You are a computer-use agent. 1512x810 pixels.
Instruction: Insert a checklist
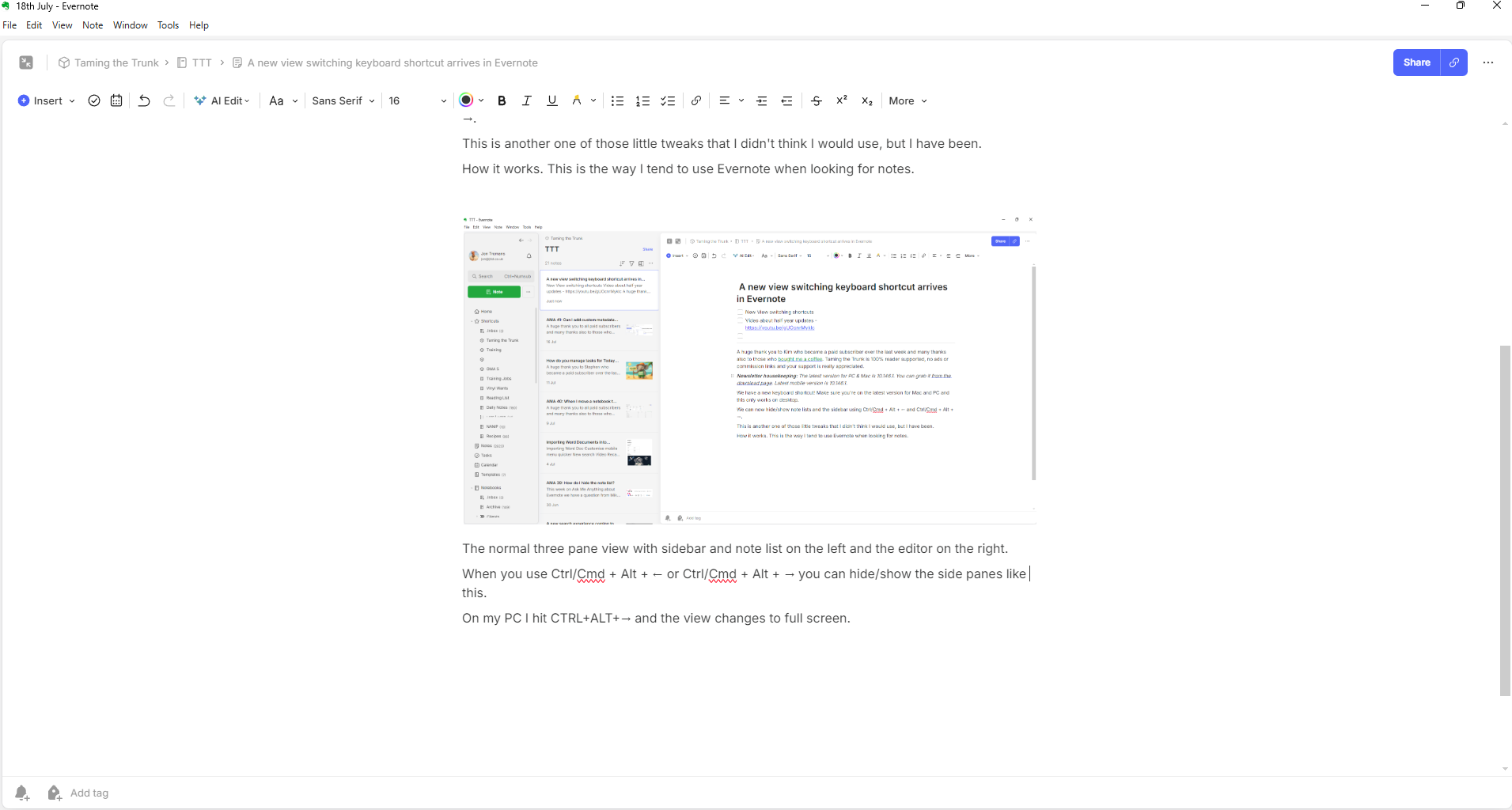(x=668, y=100)
